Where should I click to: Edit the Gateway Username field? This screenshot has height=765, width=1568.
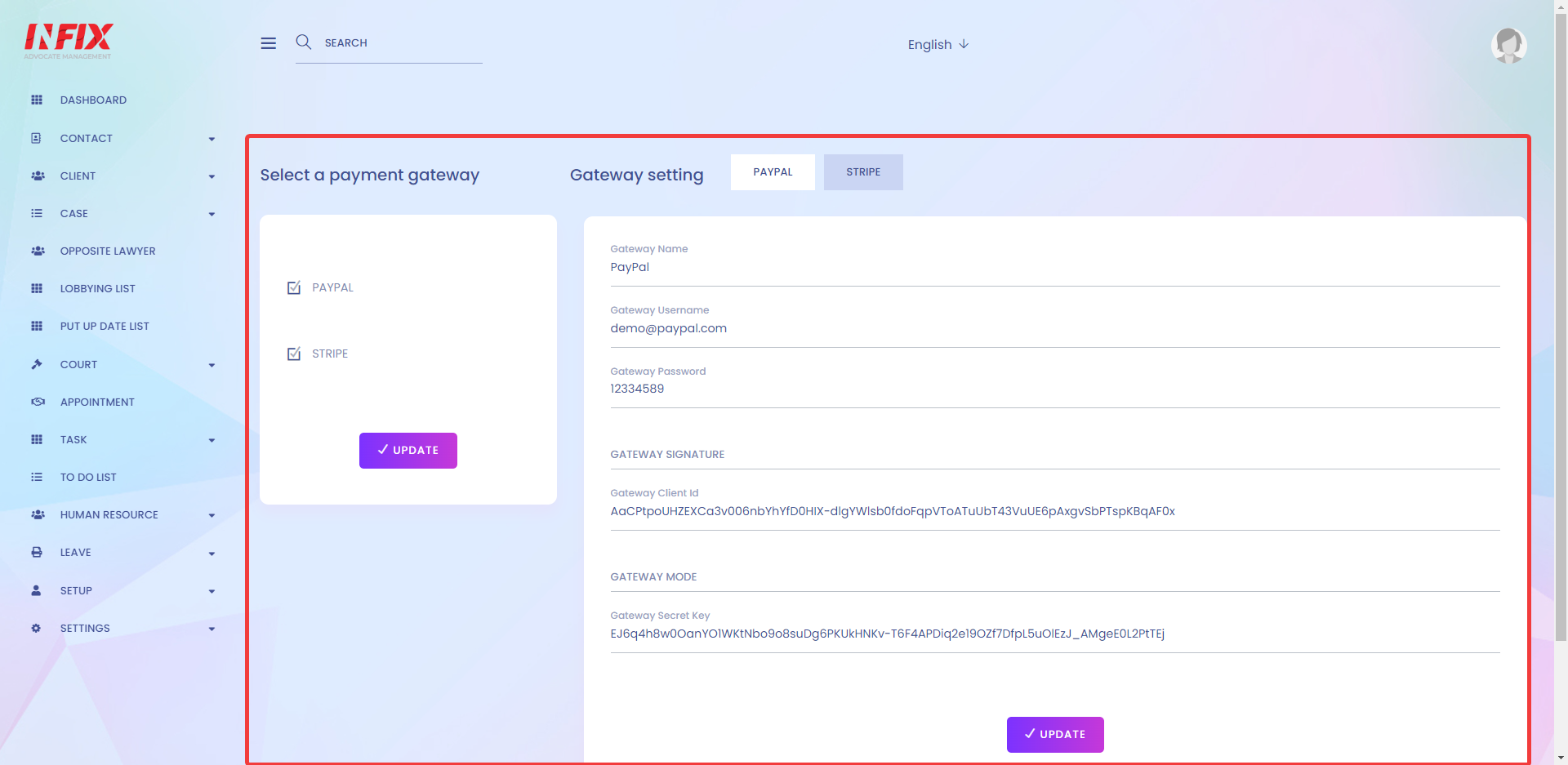point(1055,329)
